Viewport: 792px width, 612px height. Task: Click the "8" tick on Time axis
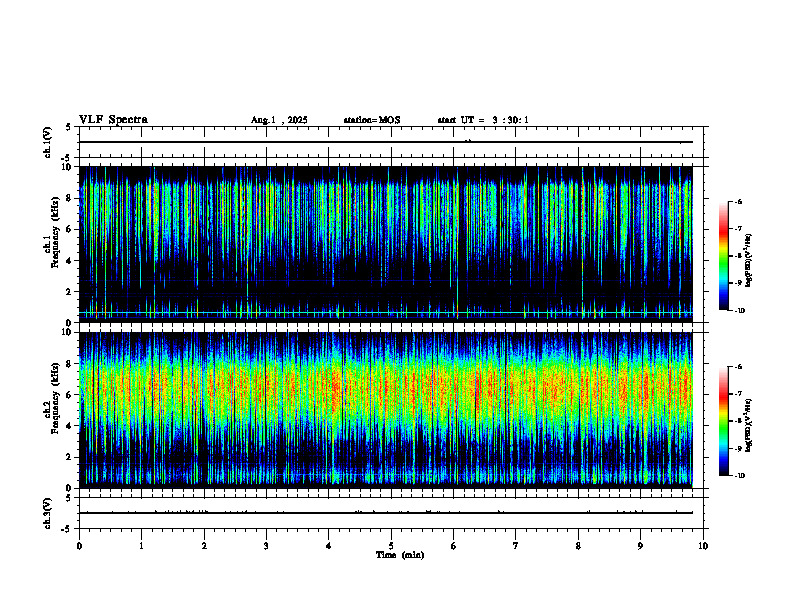(578, 546)
